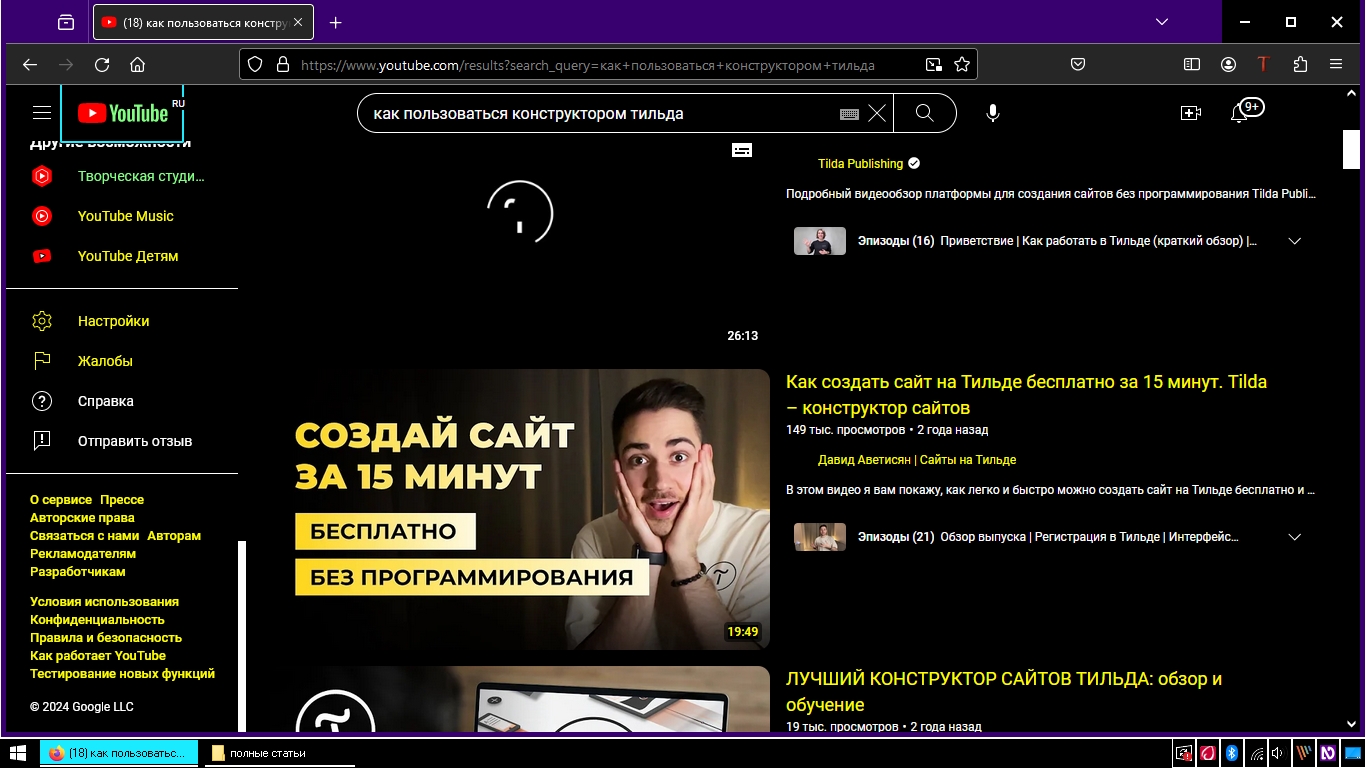The image size is (1366, 768).
Task: Click the Pocket save icon
Action: point(1078,64)
